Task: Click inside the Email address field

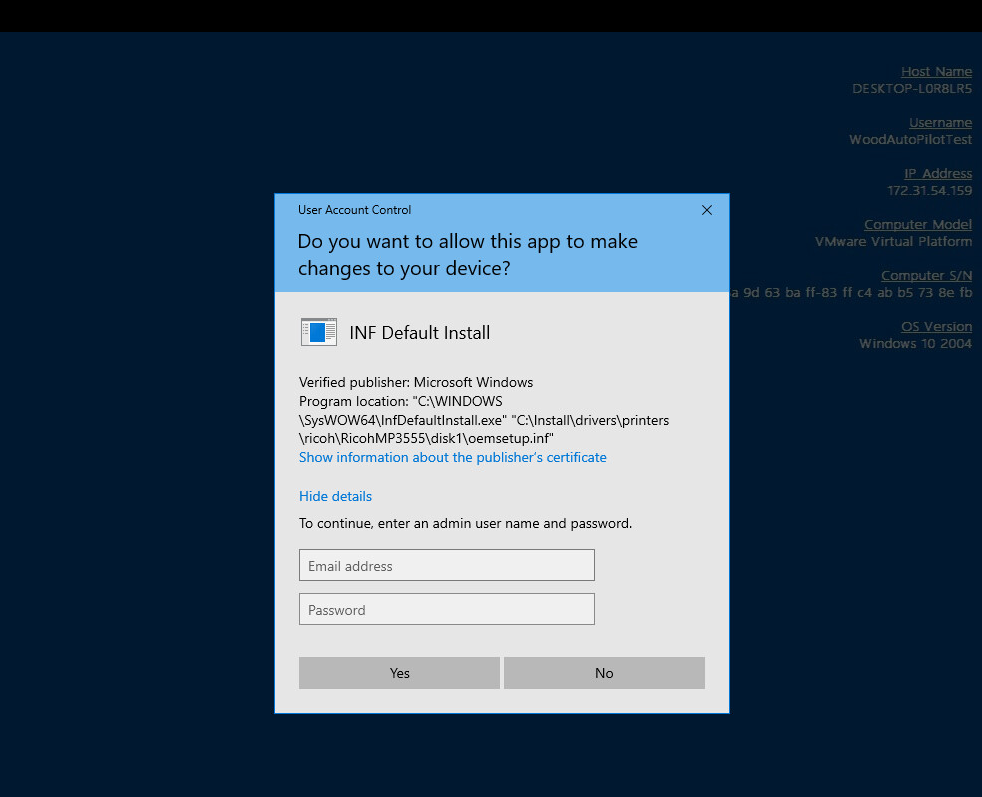Action: click(x=446, y=565)
